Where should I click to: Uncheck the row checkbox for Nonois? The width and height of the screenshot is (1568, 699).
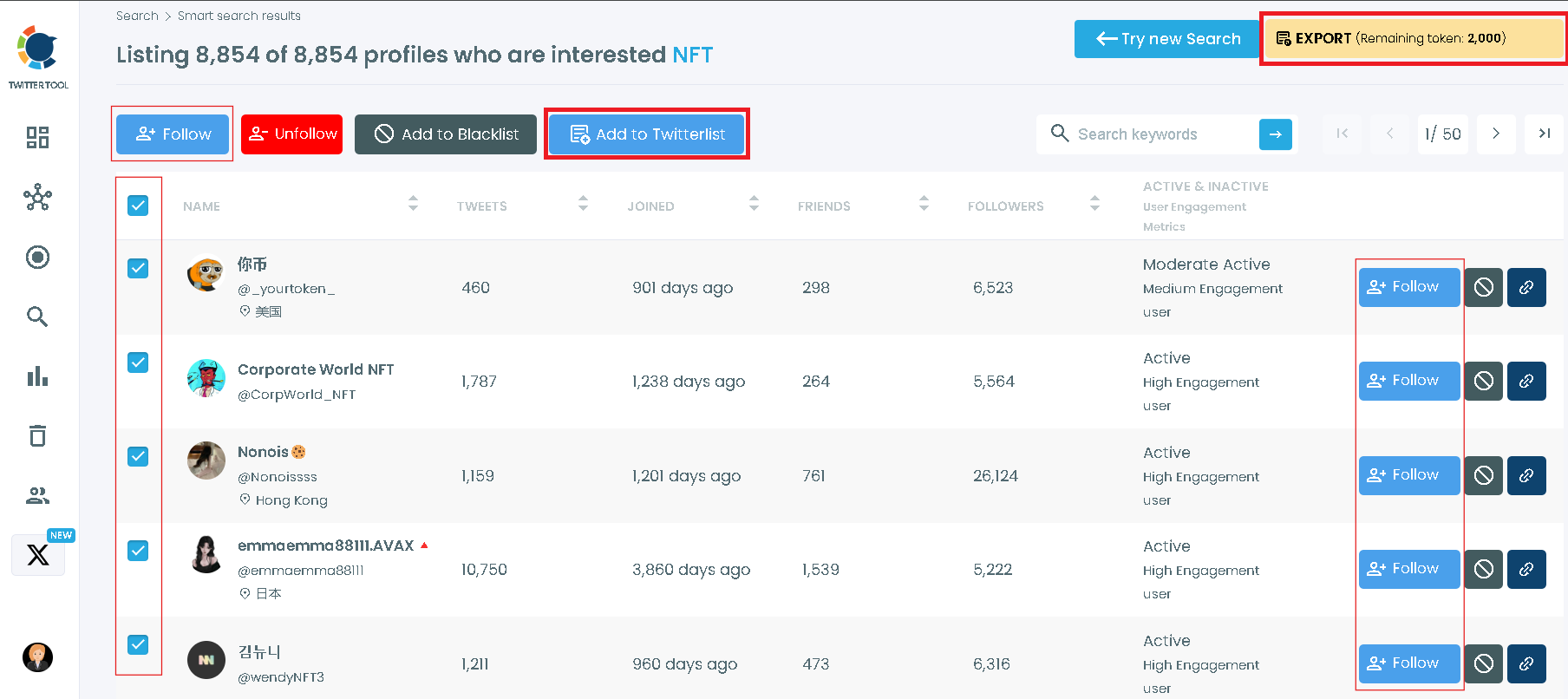(x=138, y=456)
